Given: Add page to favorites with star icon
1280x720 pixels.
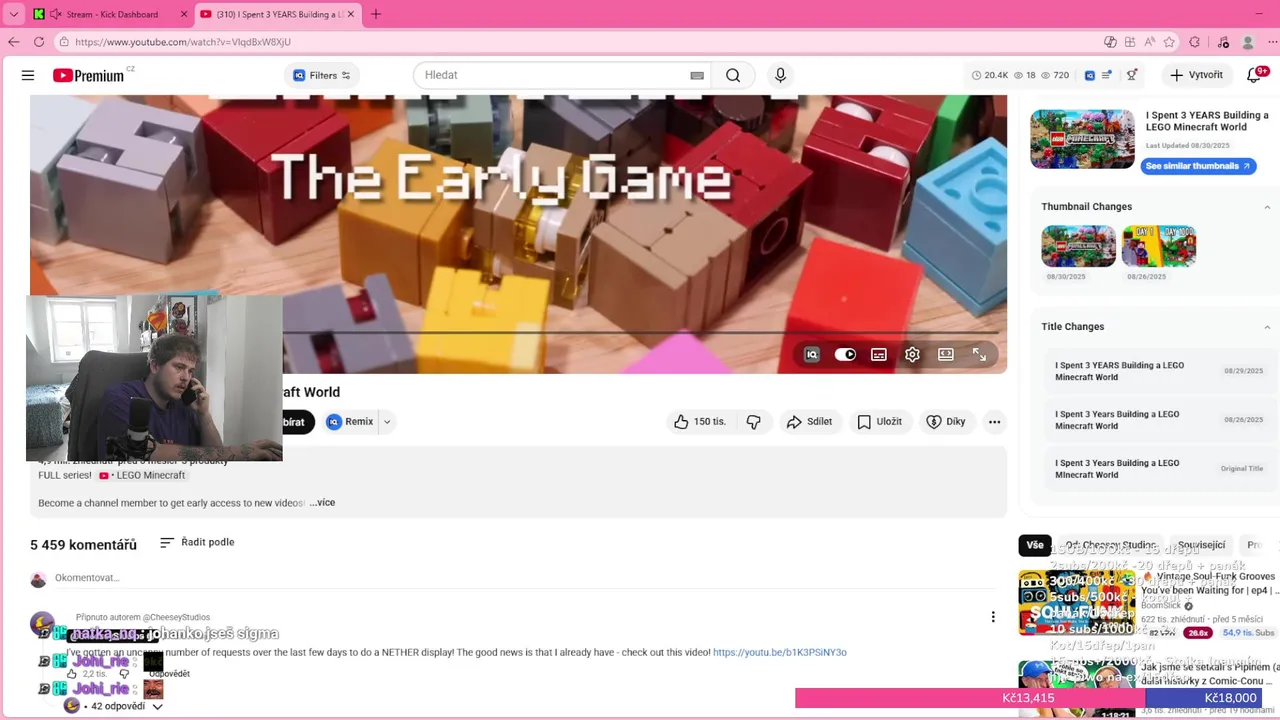Looking at the screenshot, I should click(1169, 42).
